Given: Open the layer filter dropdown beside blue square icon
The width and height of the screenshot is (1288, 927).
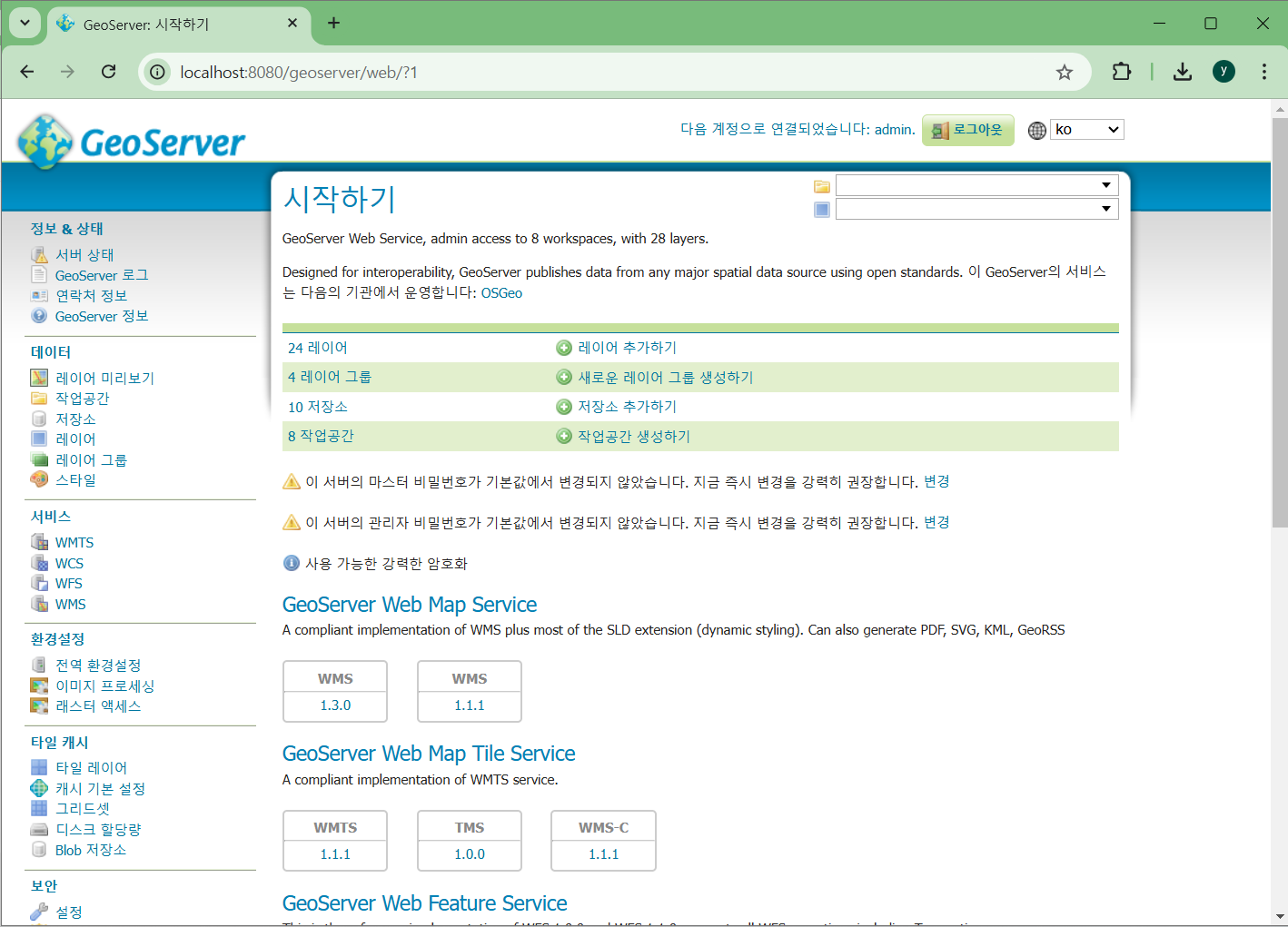Looking at the screenshot, I should (x=976, y=209).
